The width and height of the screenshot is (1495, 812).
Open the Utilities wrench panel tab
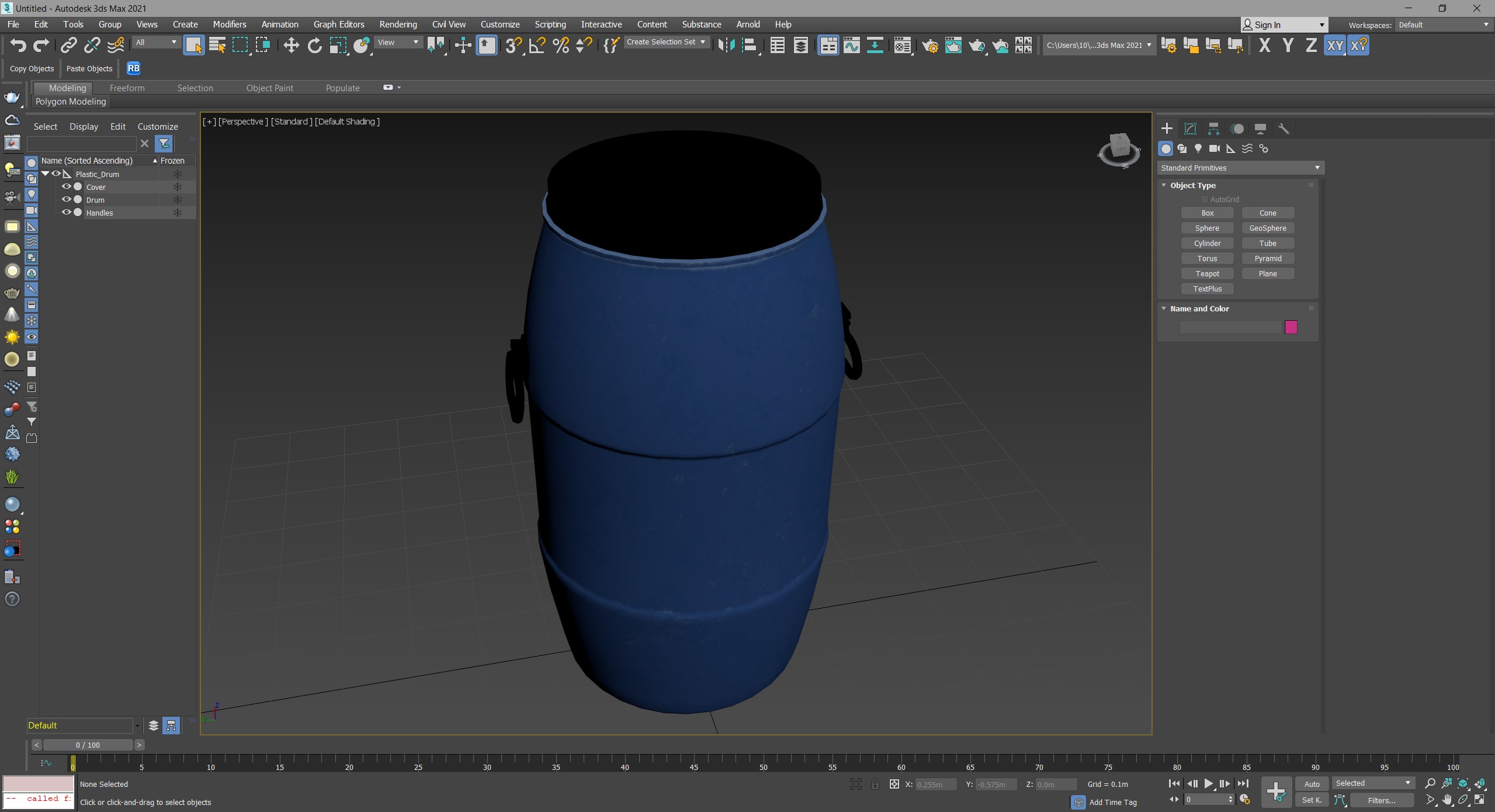click(1284, 129)
